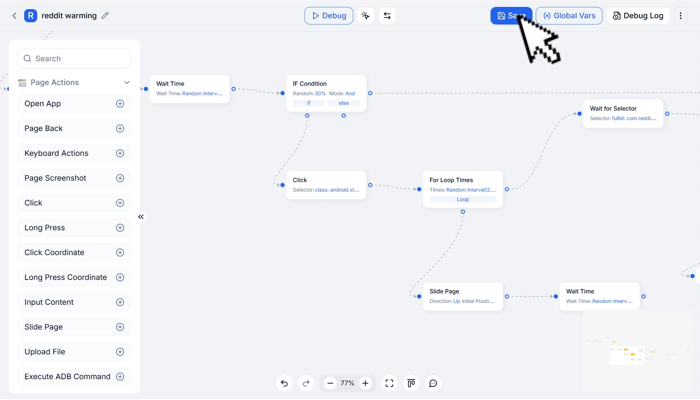This screenshot has width=700, height=400.
Task: Click the Debug button
Action: click(328, 16)
